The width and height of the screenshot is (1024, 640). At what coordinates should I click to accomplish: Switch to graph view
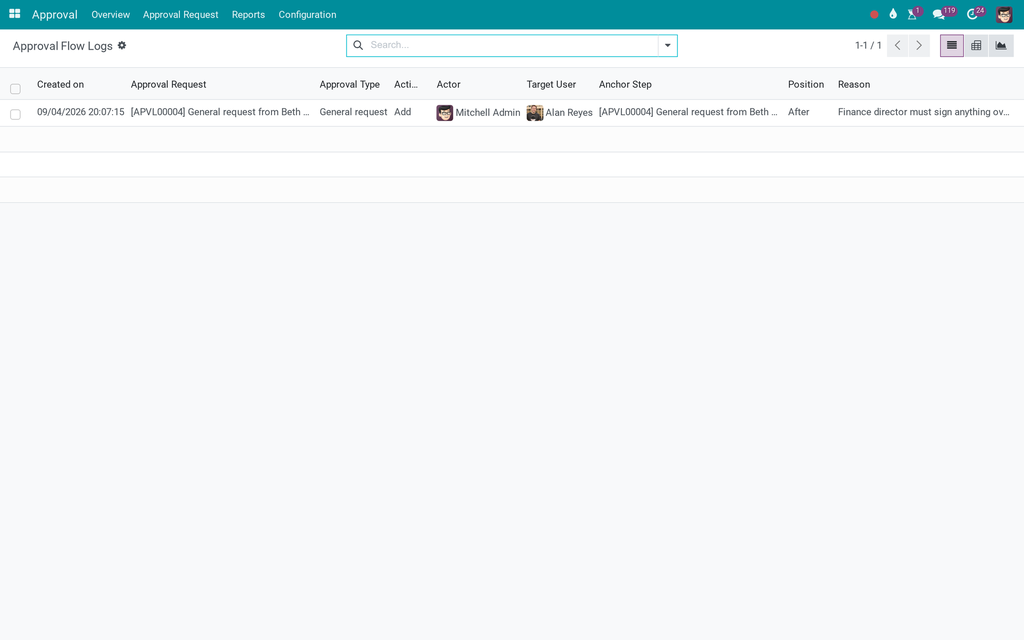tap(1000, 46)
